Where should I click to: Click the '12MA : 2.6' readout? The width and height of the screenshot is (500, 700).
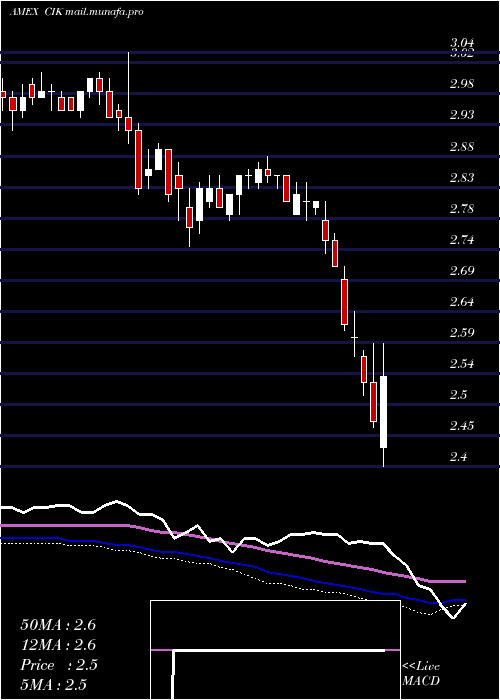tap(58, 645)
